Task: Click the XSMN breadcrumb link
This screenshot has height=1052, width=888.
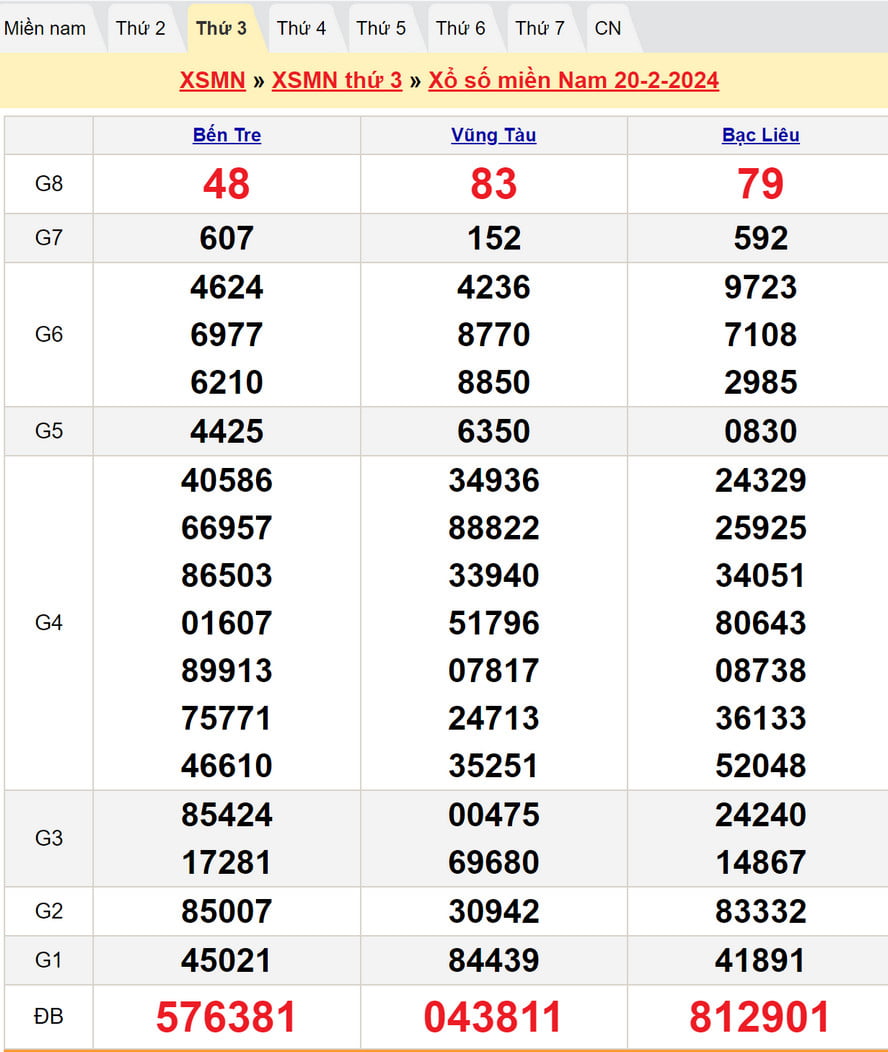Action: 212,81
